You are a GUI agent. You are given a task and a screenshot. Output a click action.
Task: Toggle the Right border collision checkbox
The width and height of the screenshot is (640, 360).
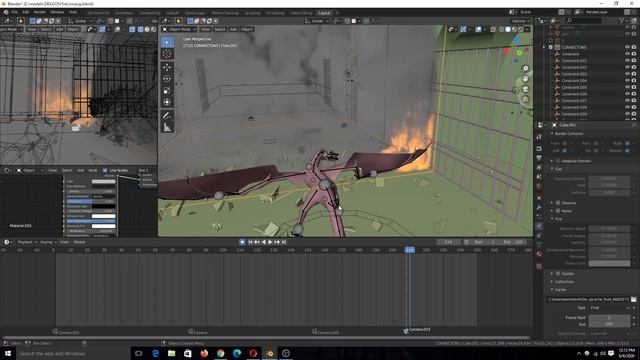point(627,143)
